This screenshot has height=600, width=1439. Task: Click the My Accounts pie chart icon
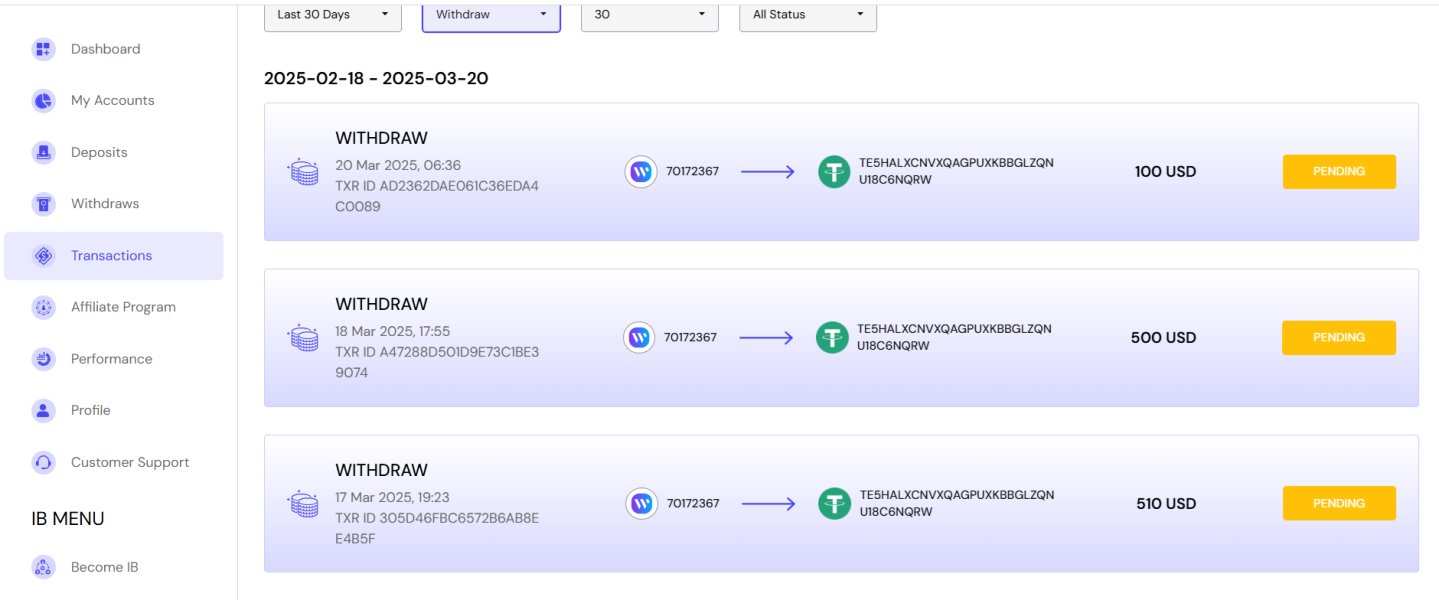[43, 101]
